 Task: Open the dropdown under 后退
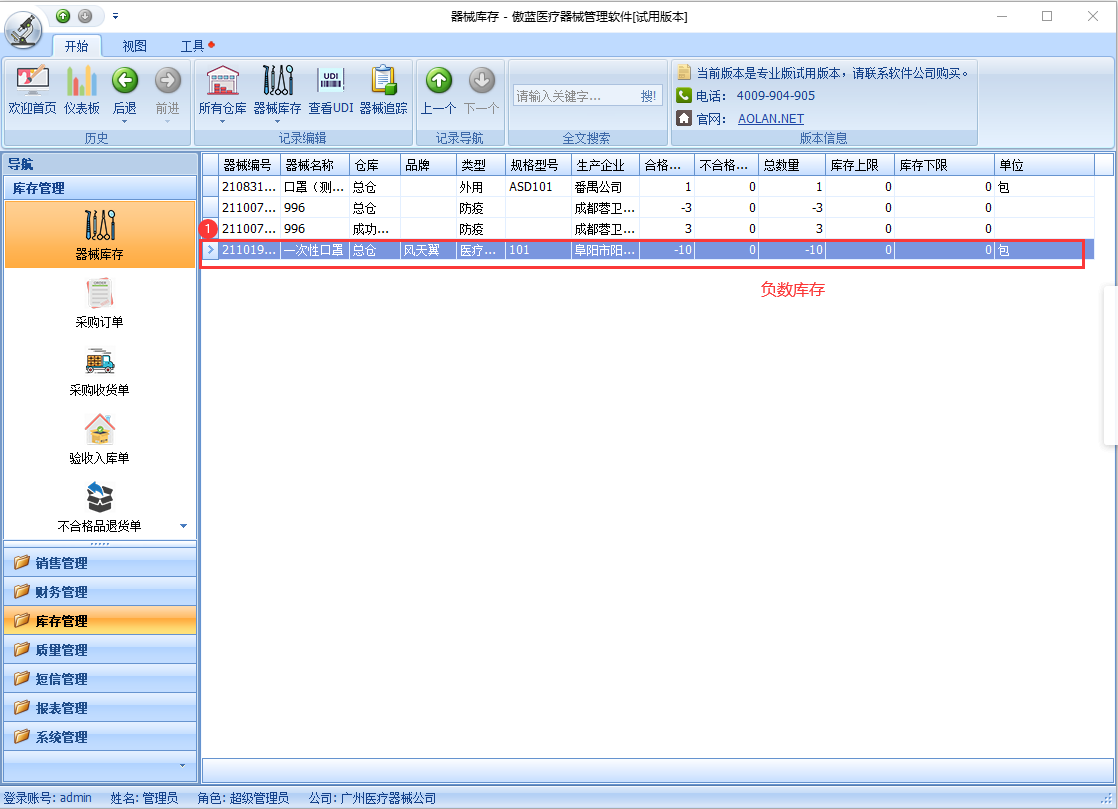125,122
